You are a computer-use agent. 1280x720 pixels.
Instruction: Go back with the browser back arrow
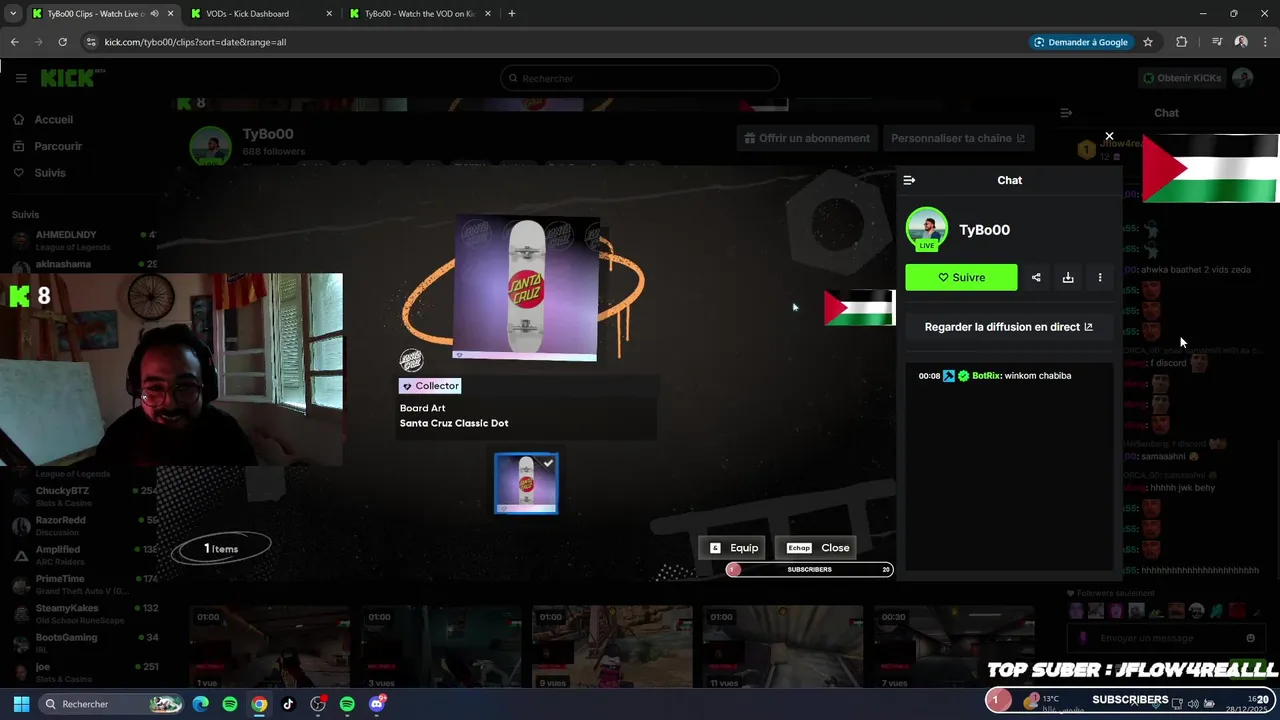[14, 42]
